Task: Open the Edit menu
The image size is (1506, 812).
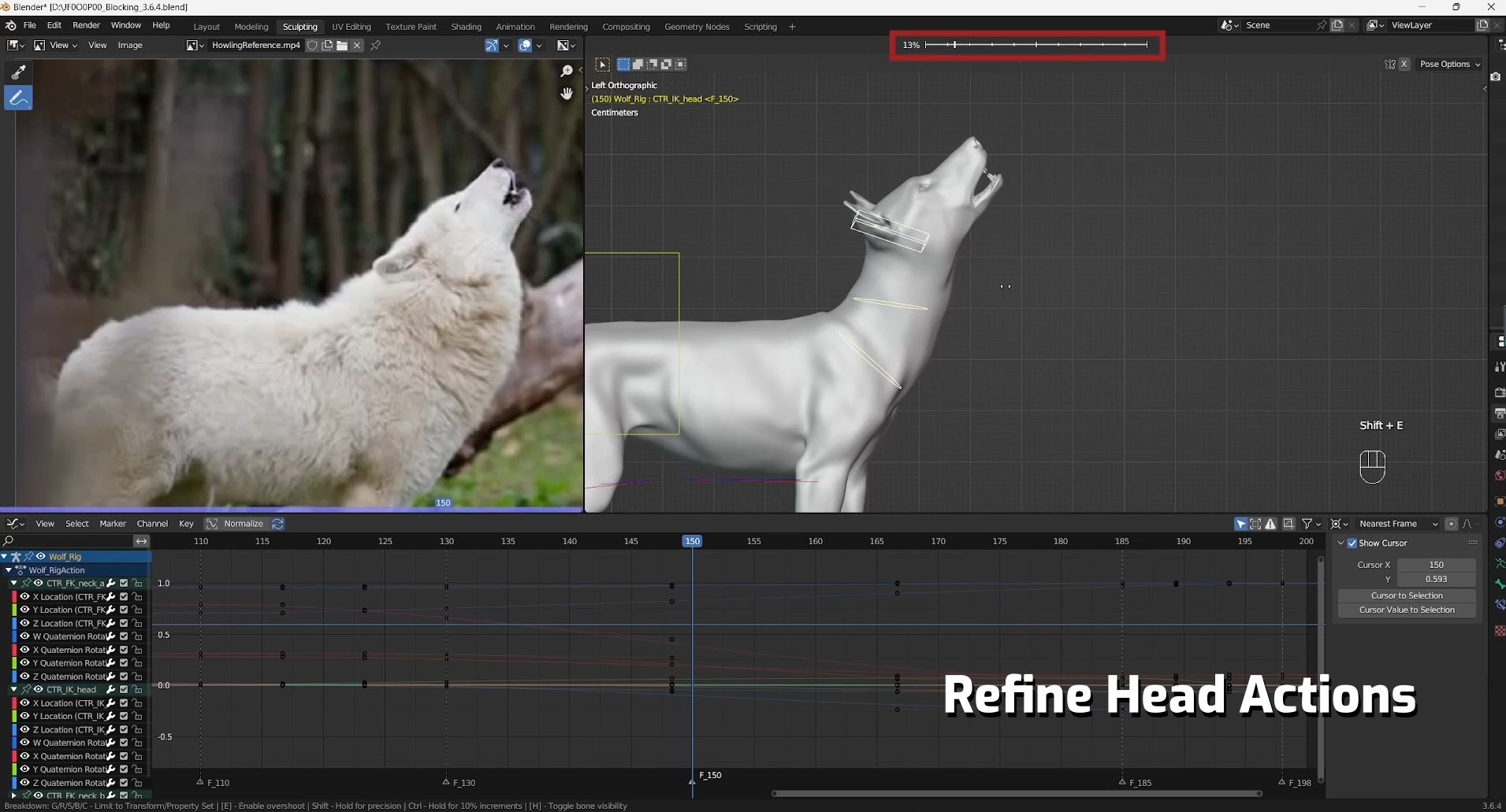Action: click(54, 26)
